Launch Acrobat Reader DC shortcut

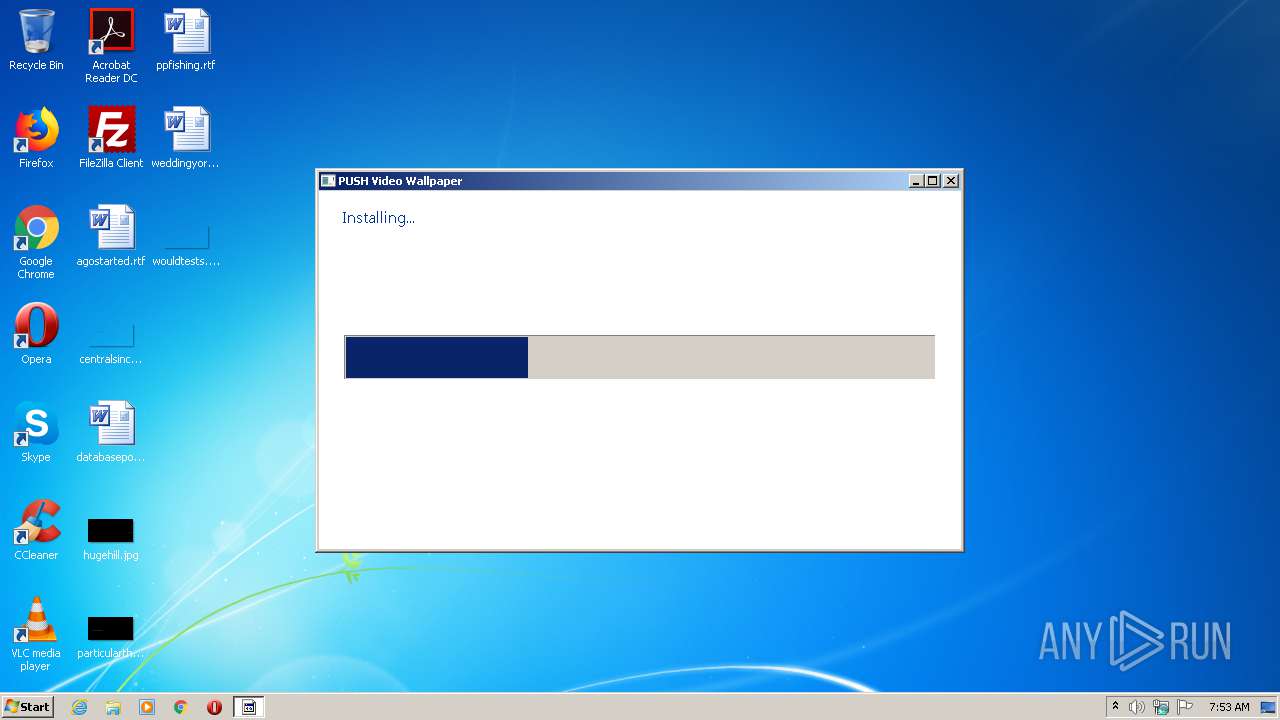111,46
